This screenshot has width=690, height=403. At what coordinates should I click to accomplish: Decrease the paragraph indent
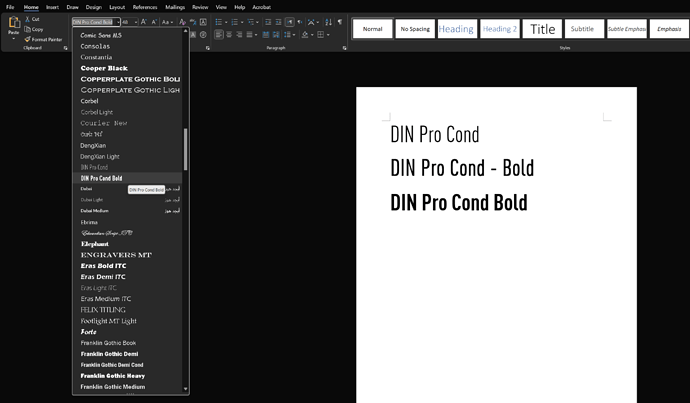point(268,22)
